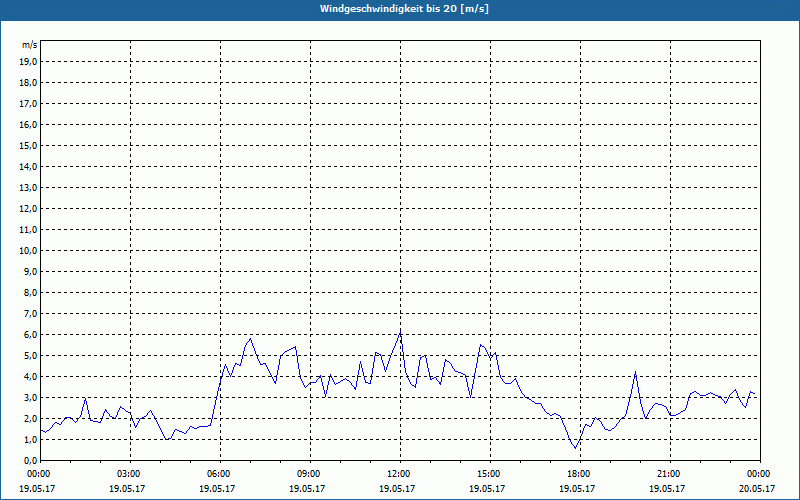Select the 7,0 axis value
The height and width of the screenshot is (500, 800).
[30, 314]
